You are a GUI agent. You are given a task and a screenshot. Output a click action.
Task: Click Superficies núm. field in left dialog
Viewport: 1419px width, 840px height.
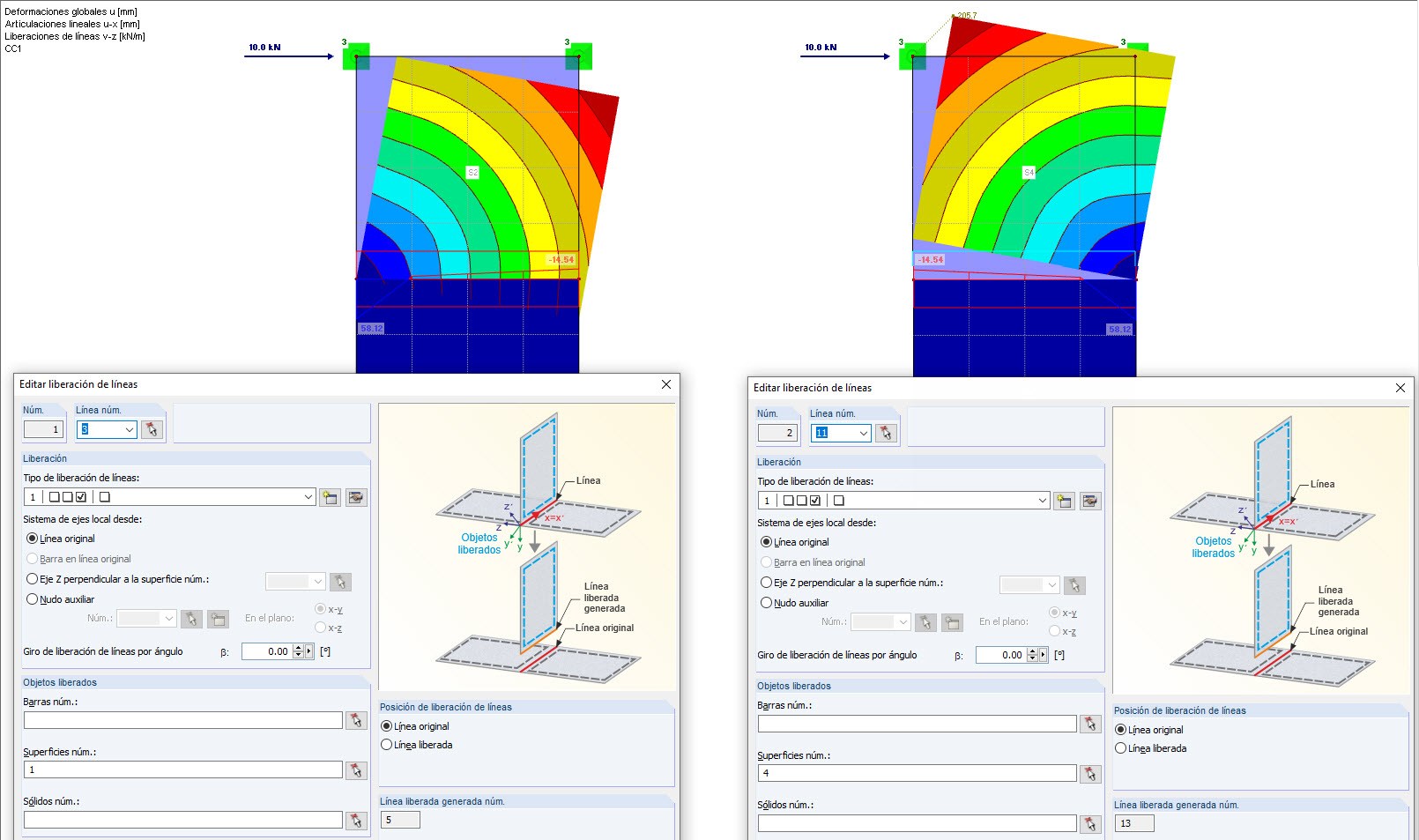tap(183, 770)
